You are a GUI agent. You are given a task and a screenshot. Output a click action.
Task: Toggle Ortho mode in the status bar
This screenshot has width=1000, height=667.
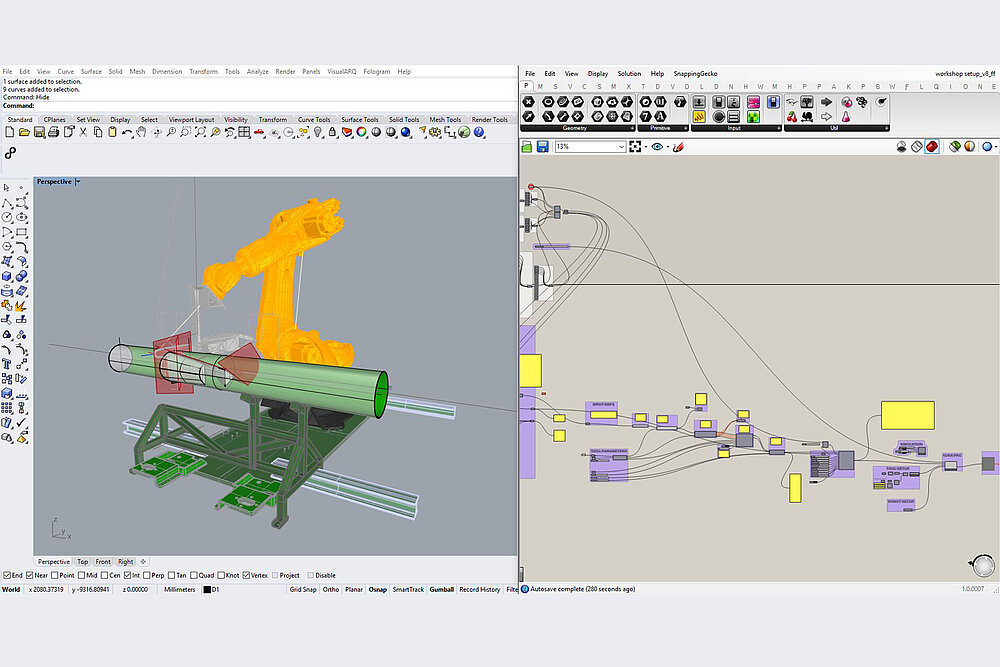(331, 589)
